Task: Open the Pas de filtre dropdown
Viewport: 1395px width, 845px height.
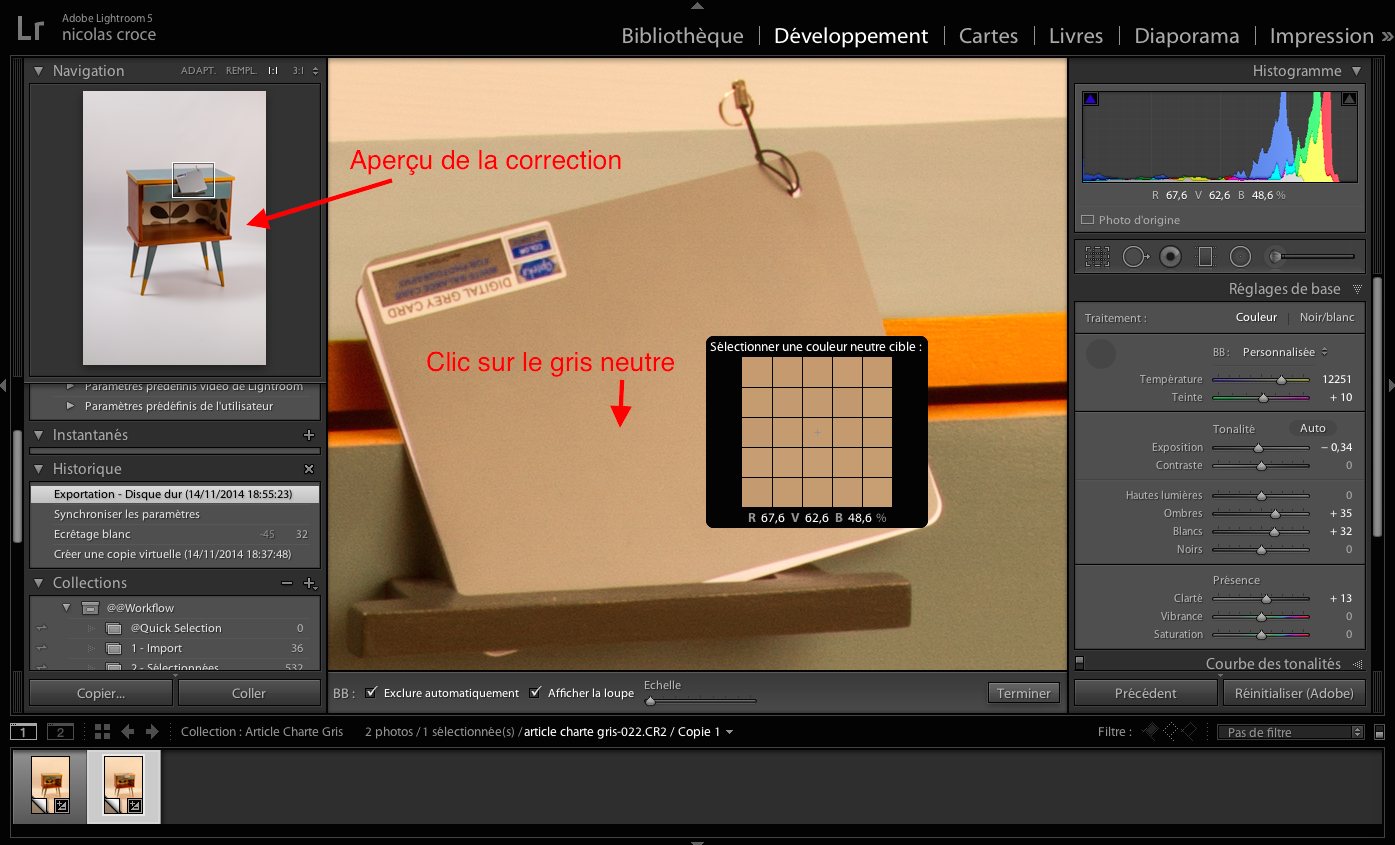Action: (x=1290, y=732)
